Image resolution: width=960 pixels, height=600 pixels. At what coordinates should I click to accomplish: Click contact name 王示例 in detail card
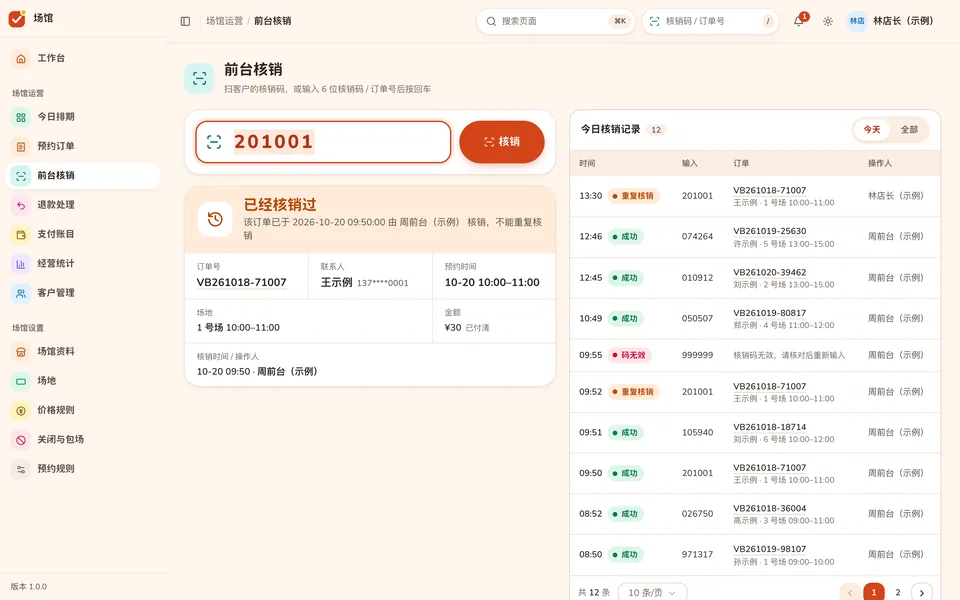click(x=337, y=282)
